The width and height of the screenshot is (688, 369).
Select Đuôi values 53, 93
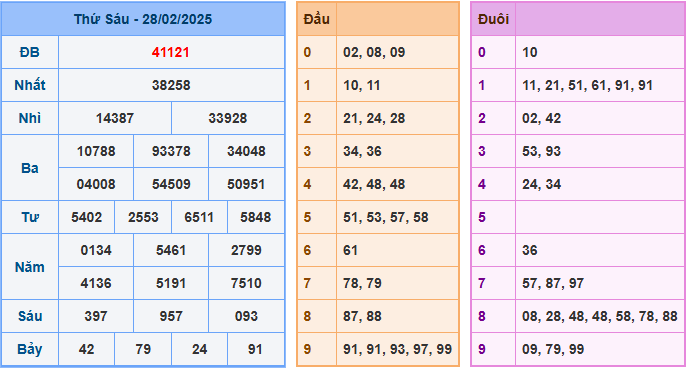pyautogui.click(x=541, y=151)
